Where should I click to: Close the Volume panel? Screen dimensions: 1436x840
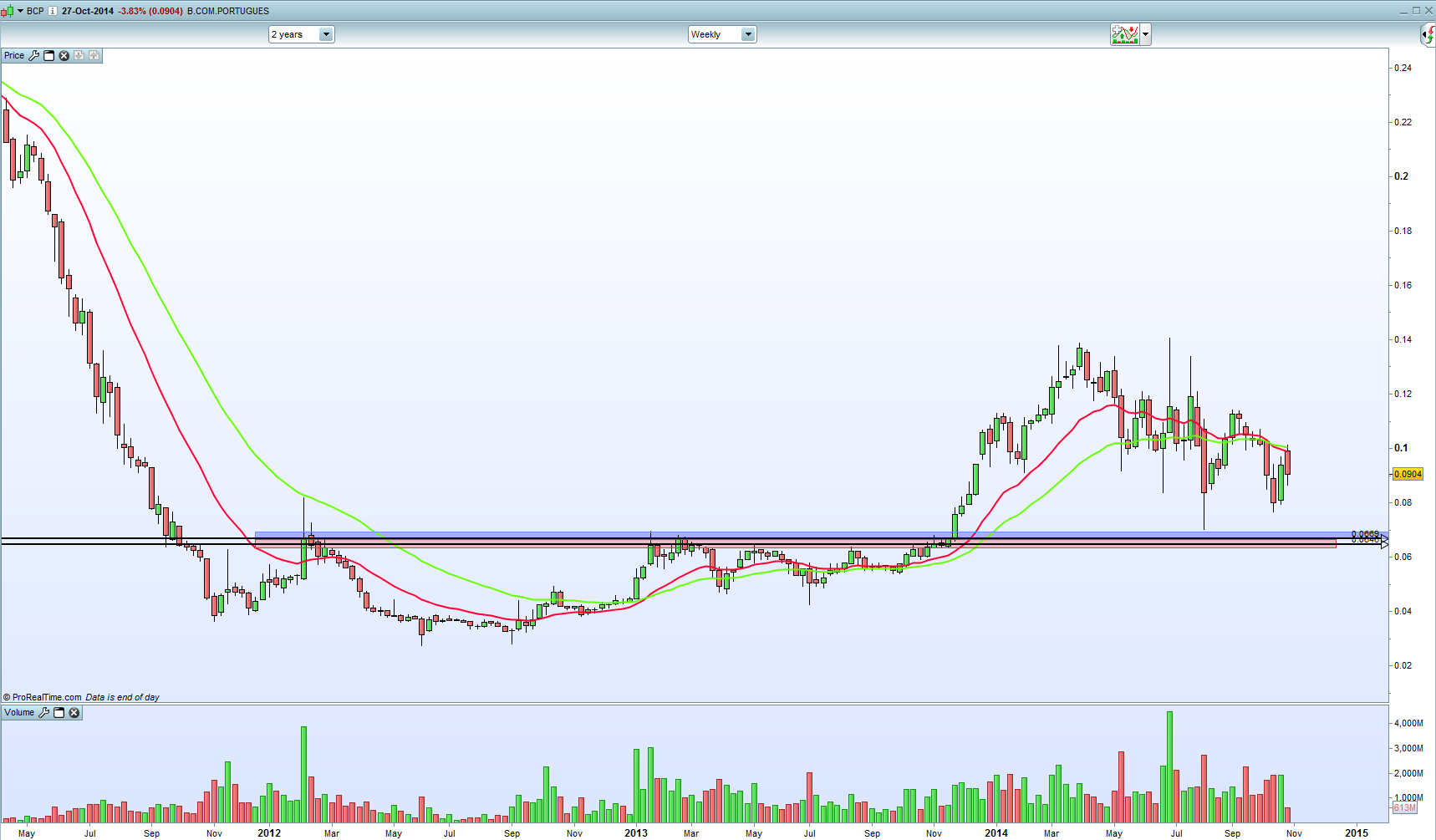click(x=74, y=712)
